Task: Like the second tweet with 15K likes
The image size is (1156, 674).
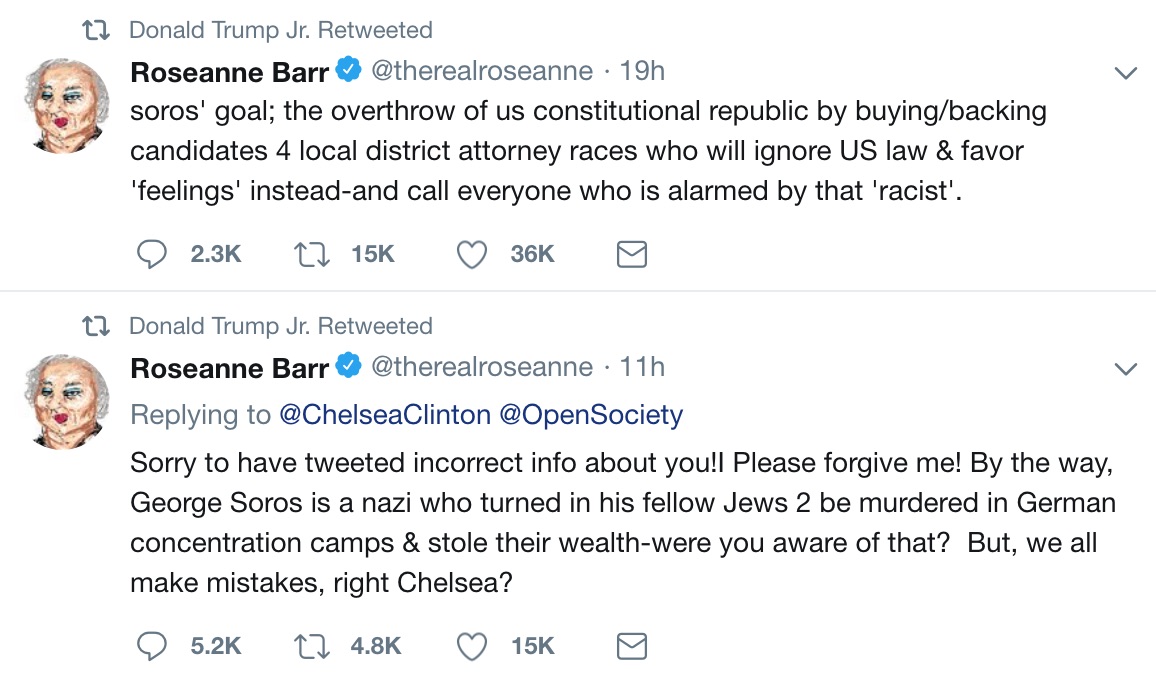Action: 471,647
